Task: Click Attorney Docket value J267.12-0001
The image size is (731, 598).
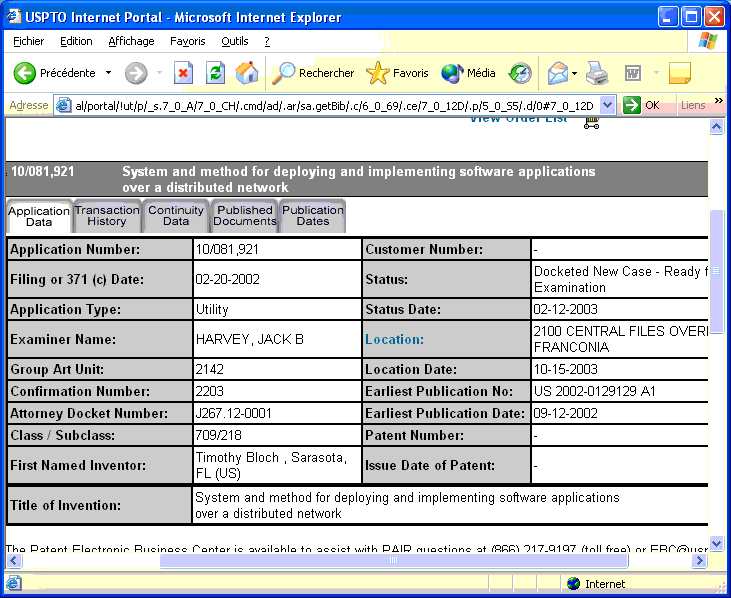Action: [x=234, y=413]
